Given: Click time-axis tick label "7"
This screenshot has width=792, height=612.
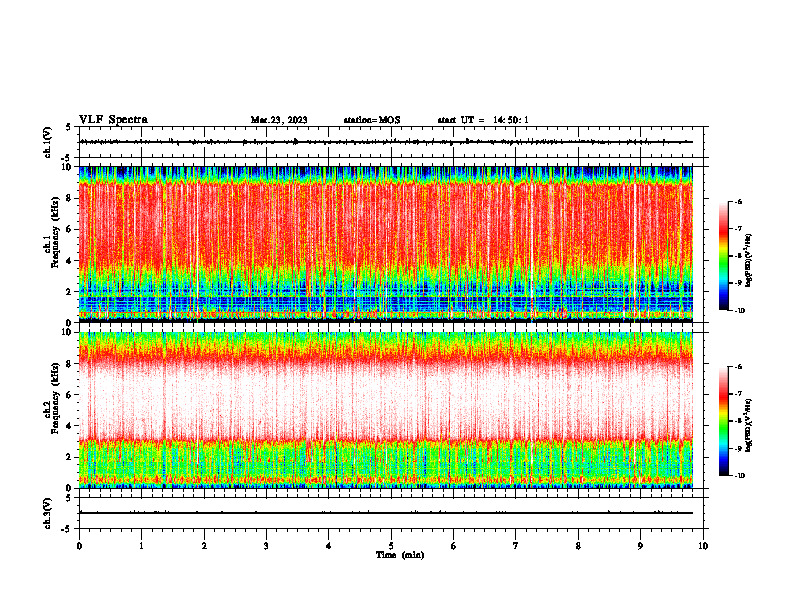Looking at the screenshot, I should [516, 546].
